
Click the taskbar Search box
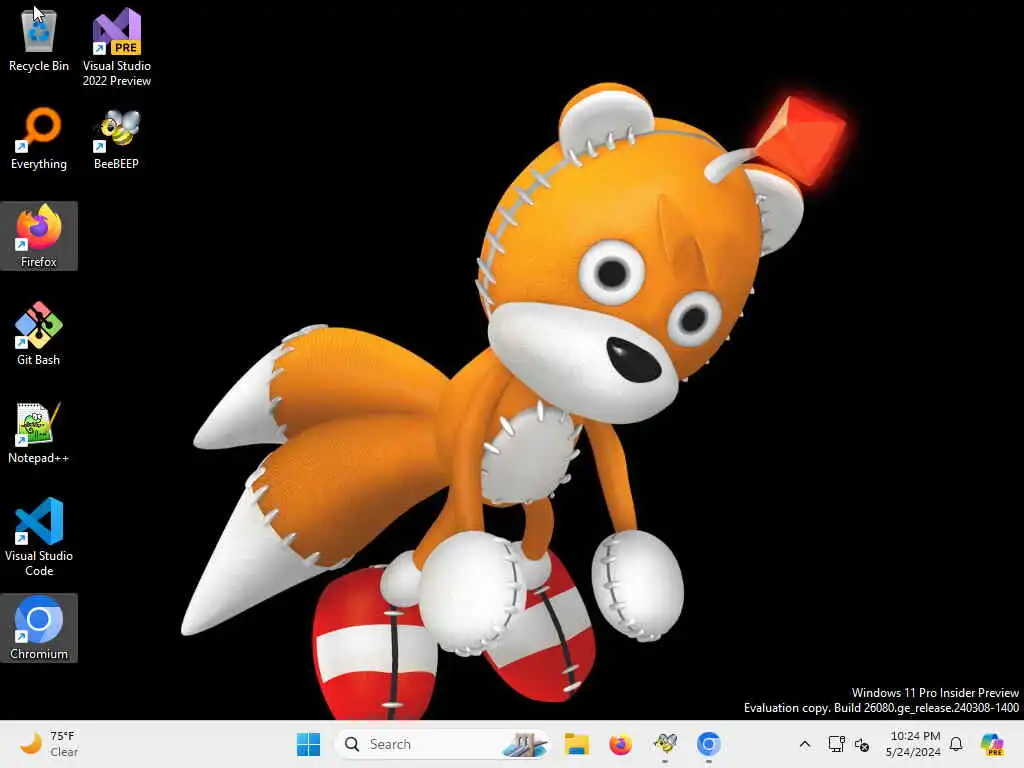442,744
